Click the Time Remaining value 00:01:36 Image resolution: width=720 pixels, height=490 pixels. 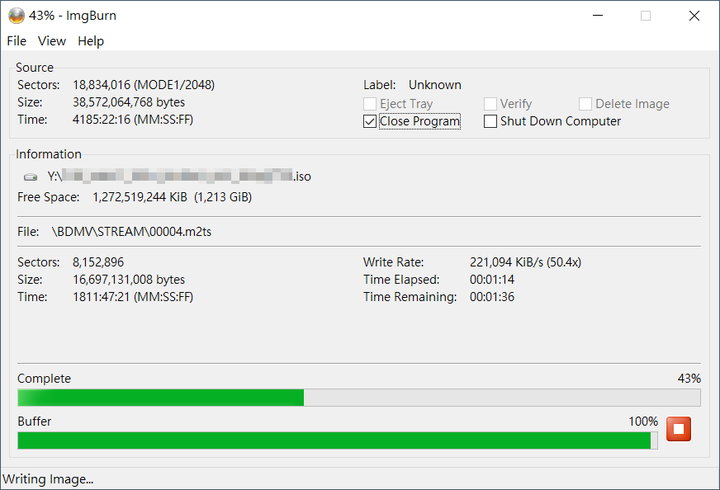pyautogui.click(x=492, y=297)
